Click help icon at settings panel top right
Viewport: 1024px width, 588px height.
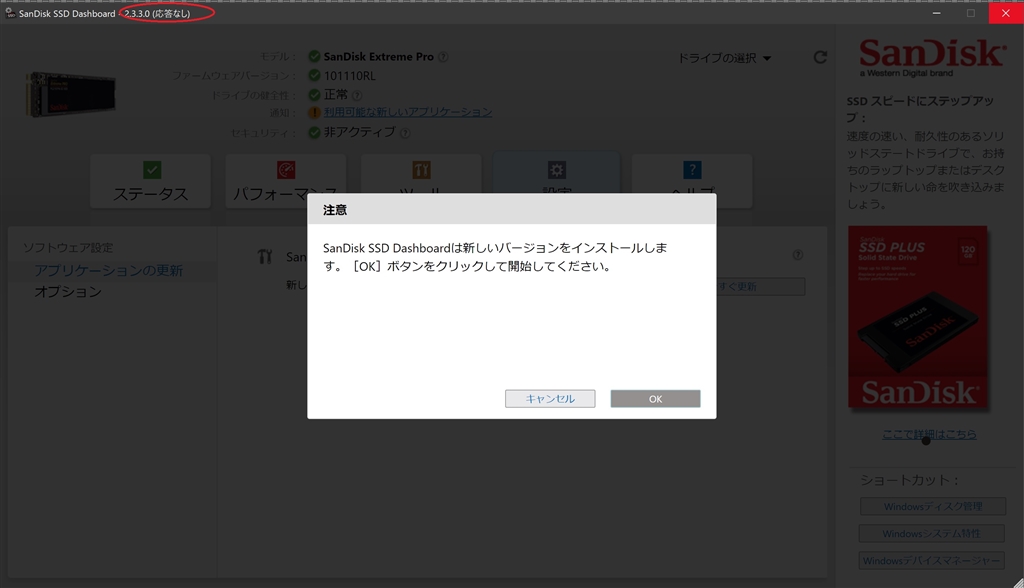click(797, 255)
